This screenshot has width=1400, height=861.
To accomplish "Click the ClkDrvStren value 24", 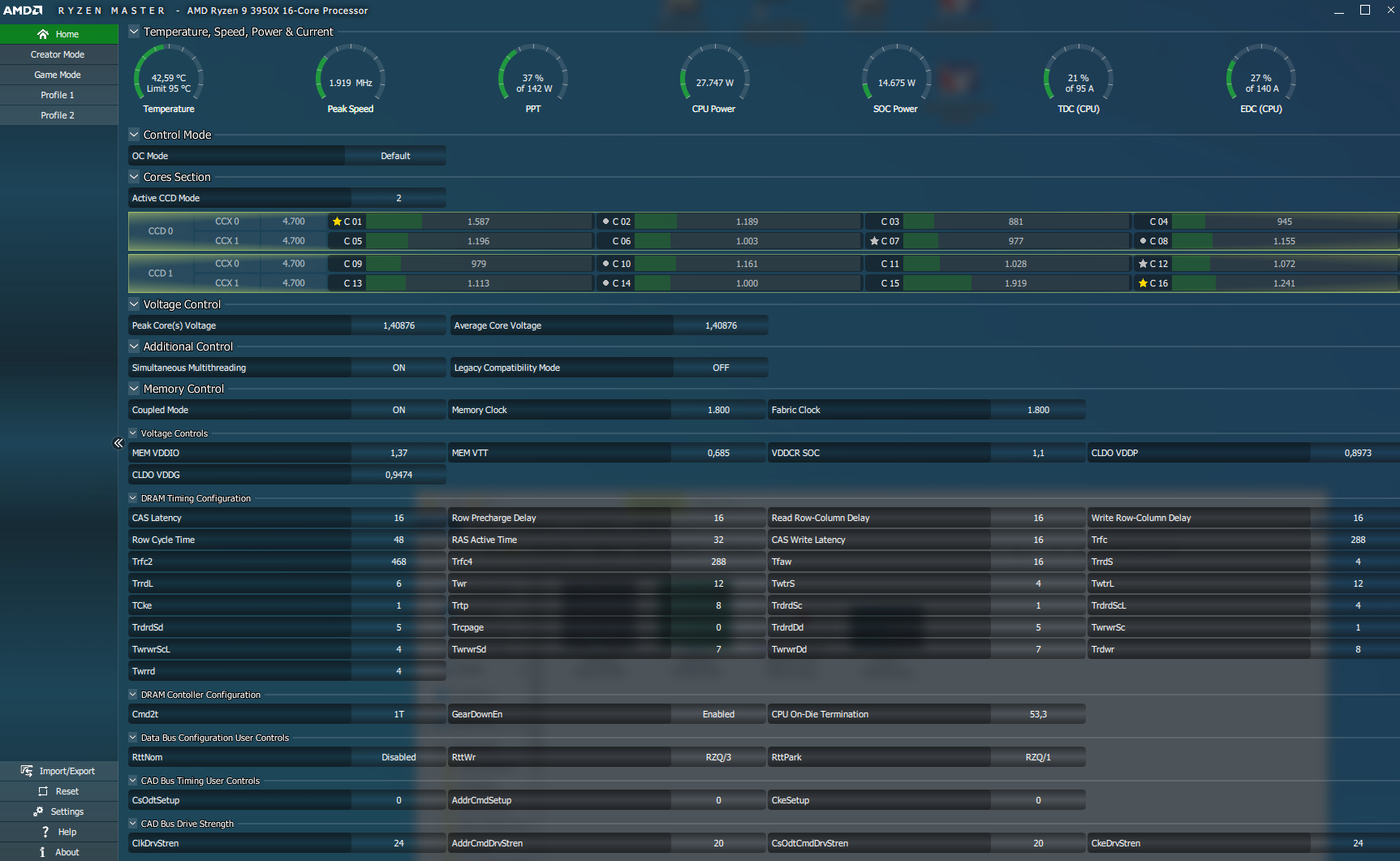I will [398, 843].
